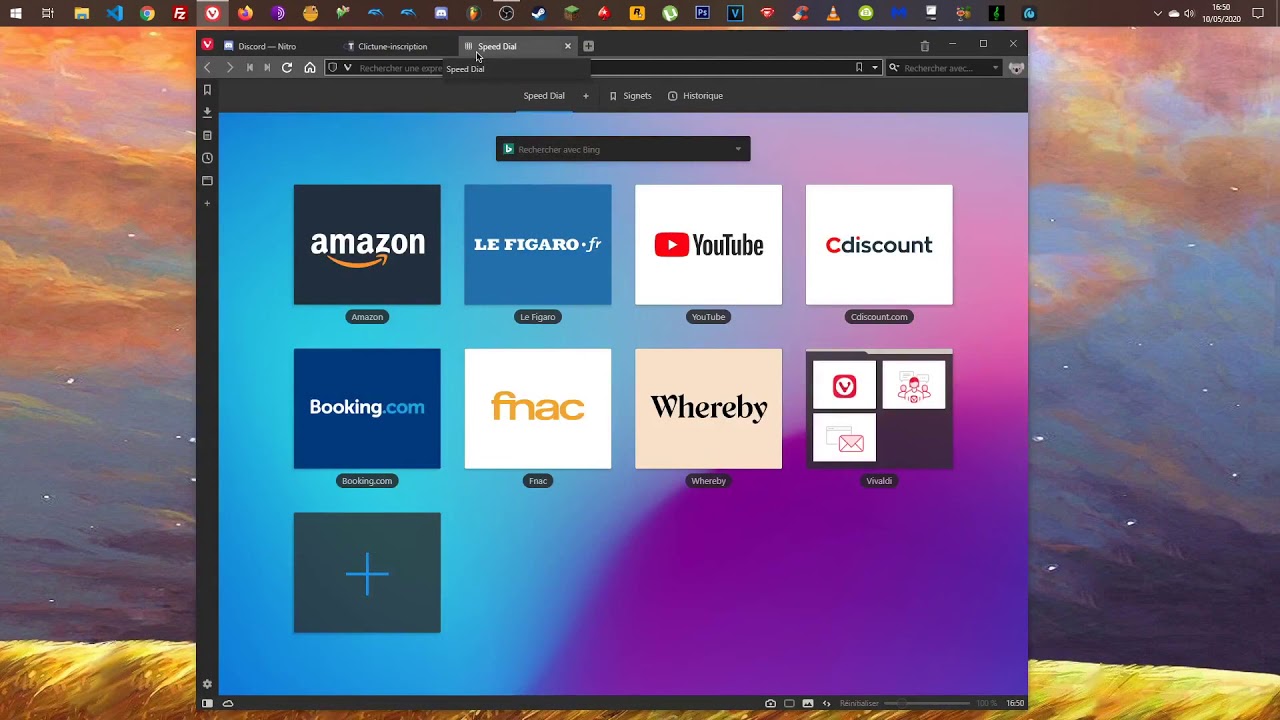This screenshot has width=1280, height=720.
Task: Click the Rechercher avec Bing field
Action: (x=623, y=149)
